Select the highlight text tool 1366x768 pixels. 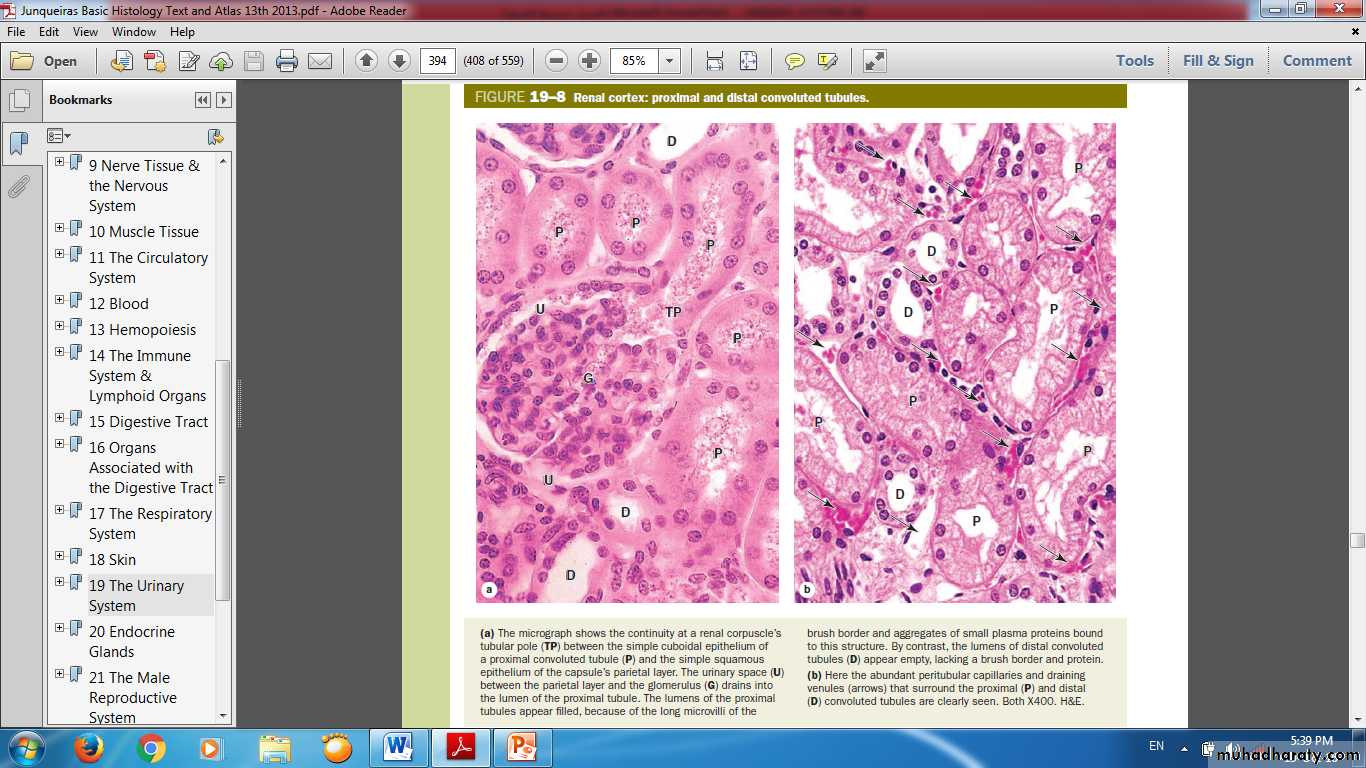[827, 61]
